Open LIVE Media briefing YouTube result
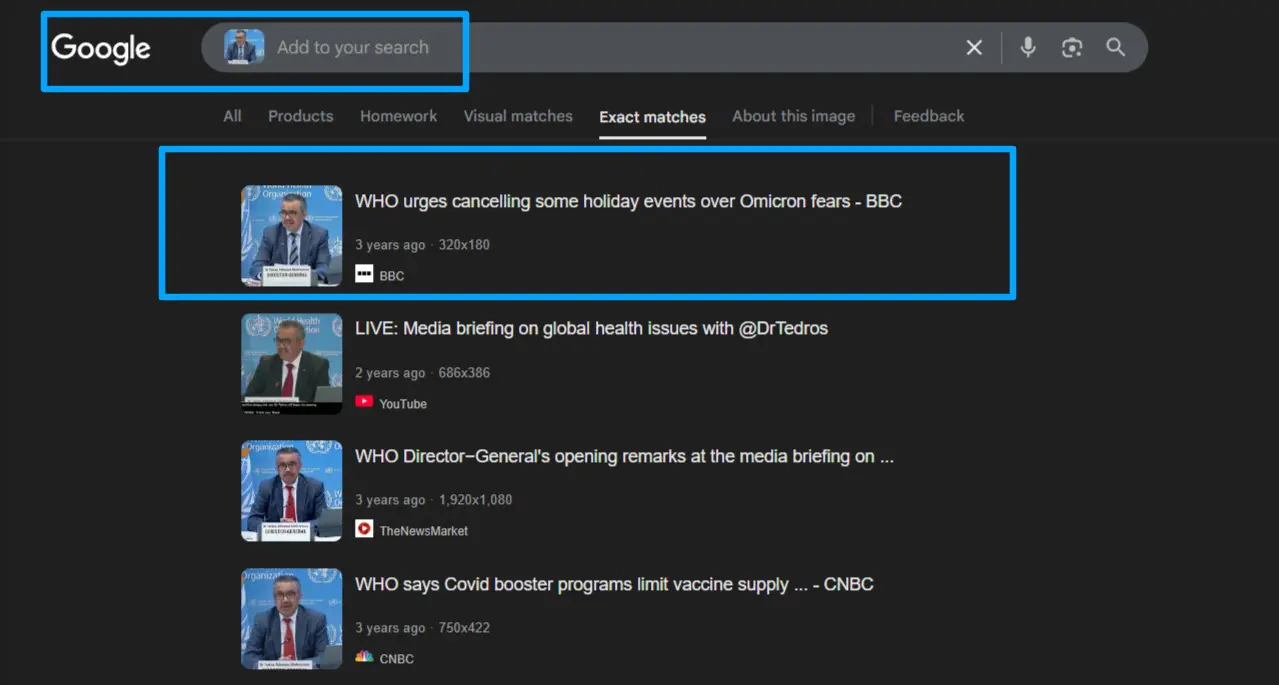Screen dimensions: 1279x685 pos(591,328)
